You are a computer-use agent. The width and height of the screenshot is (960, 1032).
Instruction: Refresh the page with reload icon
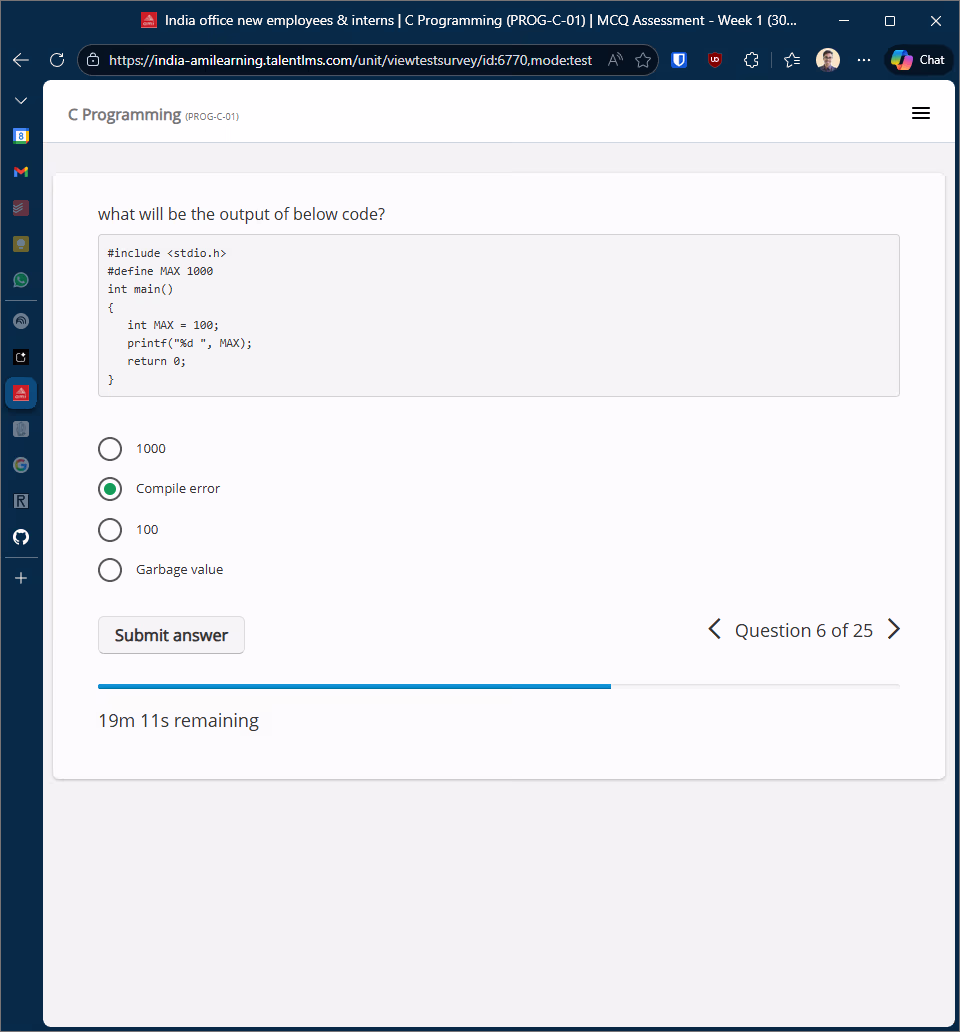click(x=57, y=60)
